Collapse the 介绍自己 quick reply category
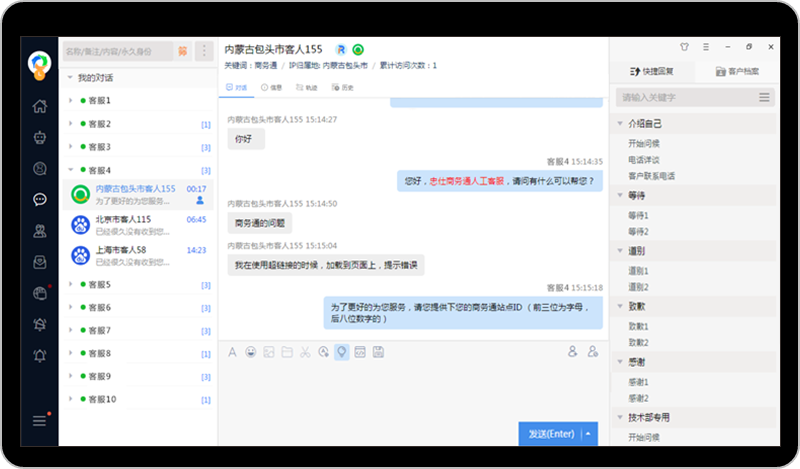 click(620, 124)
